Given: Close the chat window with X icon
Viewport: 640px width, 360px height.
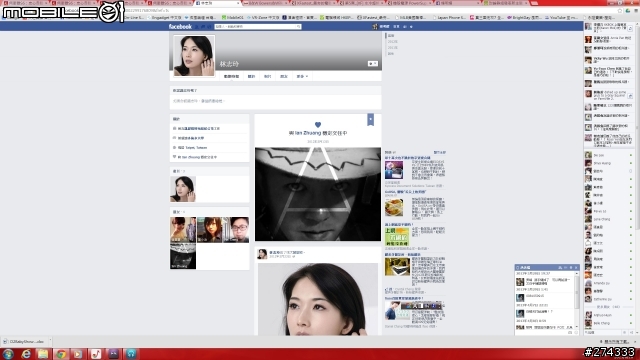Looking at the screenshot, I should click(576, 267).
